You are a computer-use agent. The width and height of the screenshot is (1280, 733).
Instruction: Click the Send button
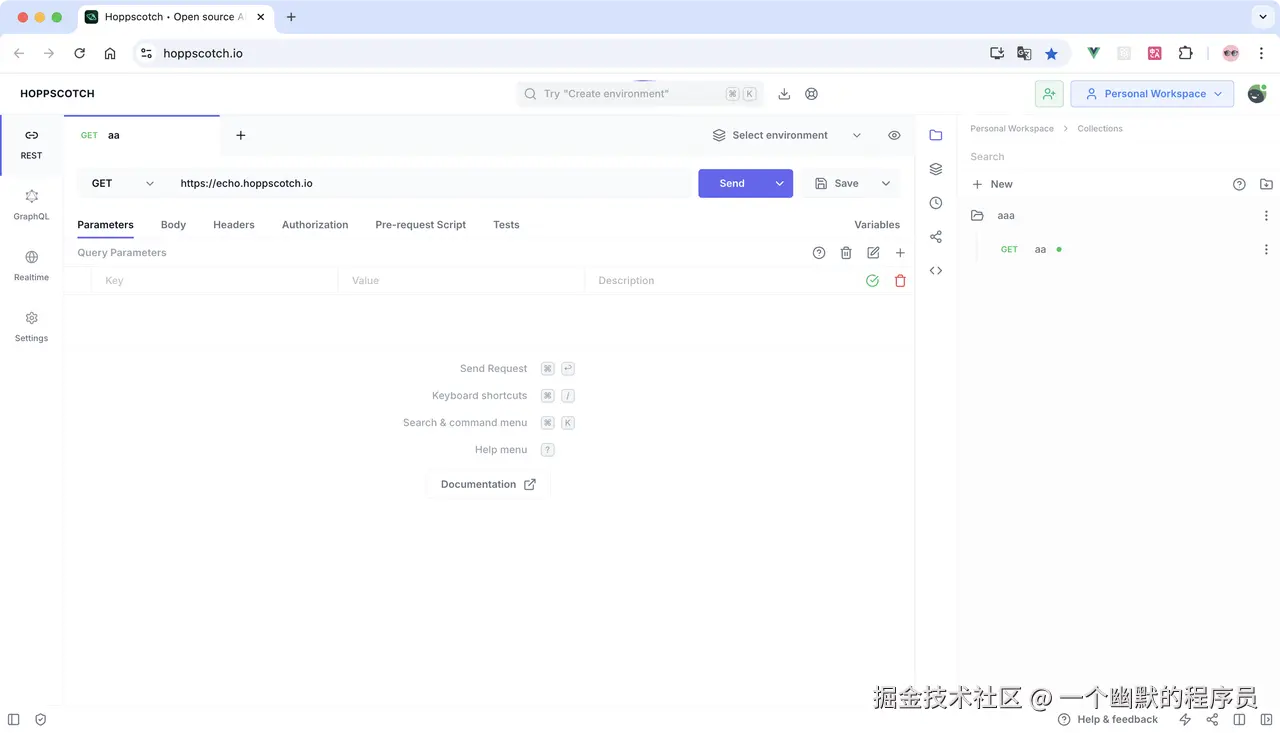point(732,183)
